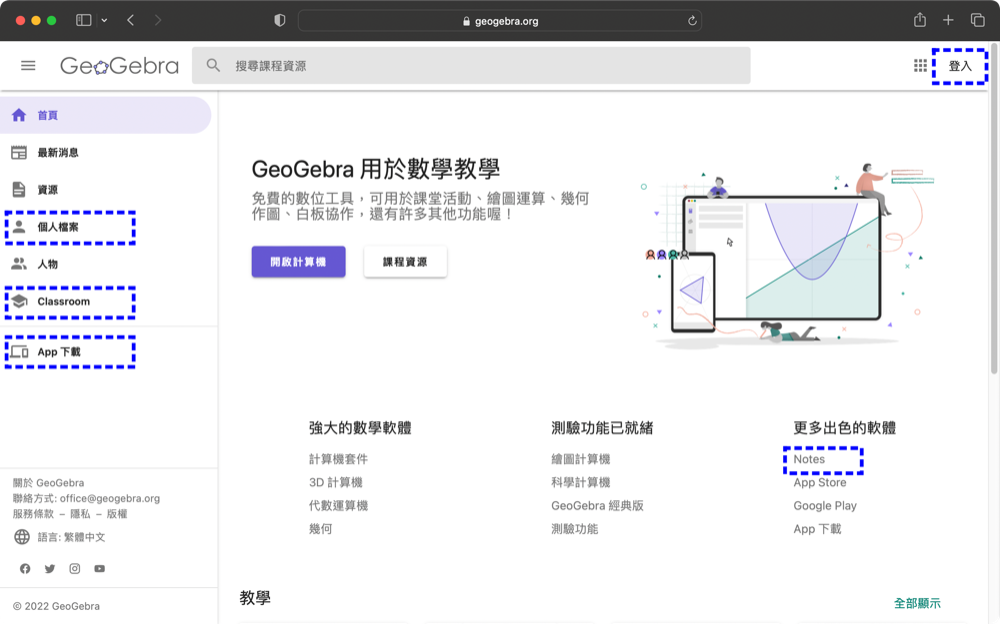Click the home icon beside 首頁

19,115
